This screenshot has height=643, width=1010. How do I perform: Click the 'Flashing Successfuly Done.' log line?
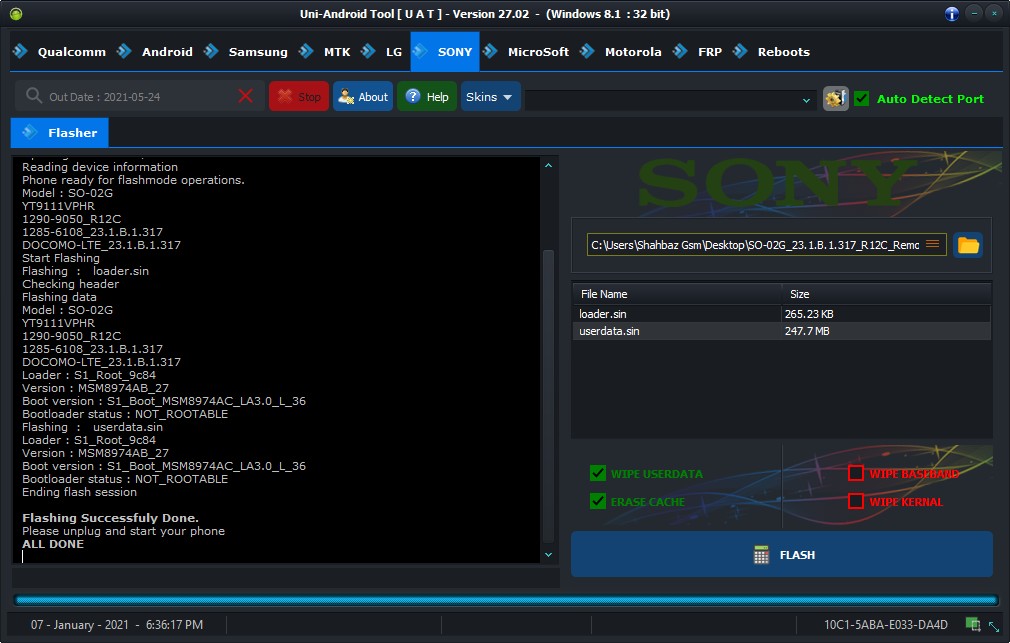tap(110, 518)
